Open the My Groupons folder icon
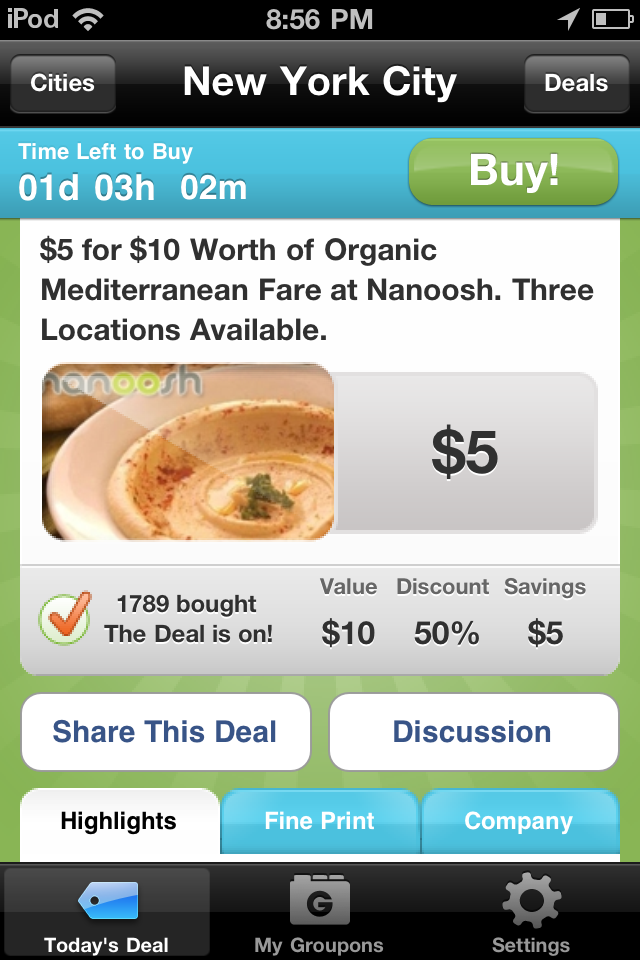The height and width of the screenshot is (960, 640). click(319, 900)
